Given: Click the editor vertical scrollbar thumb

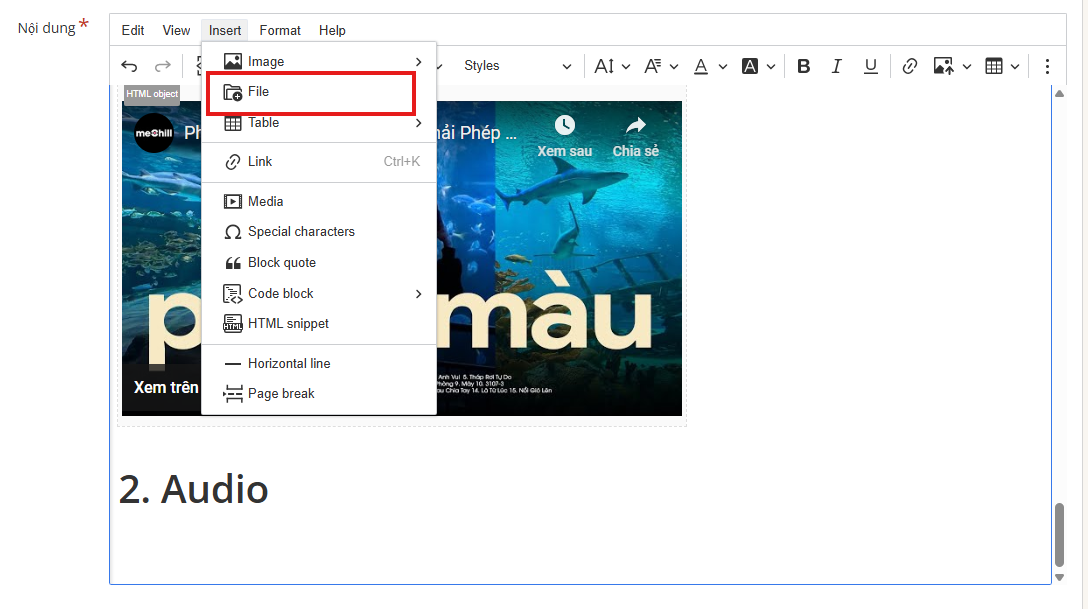Looking at the screenshot, I should pos(1059,534).
